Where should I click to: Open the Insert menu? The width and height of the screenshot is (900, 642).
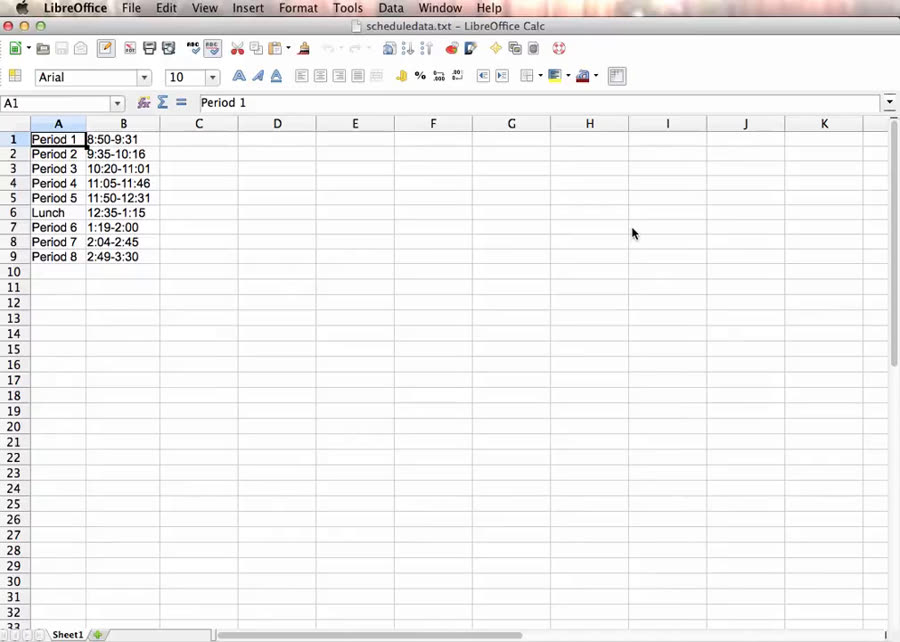pyautogui.click(x=248, y=8)
